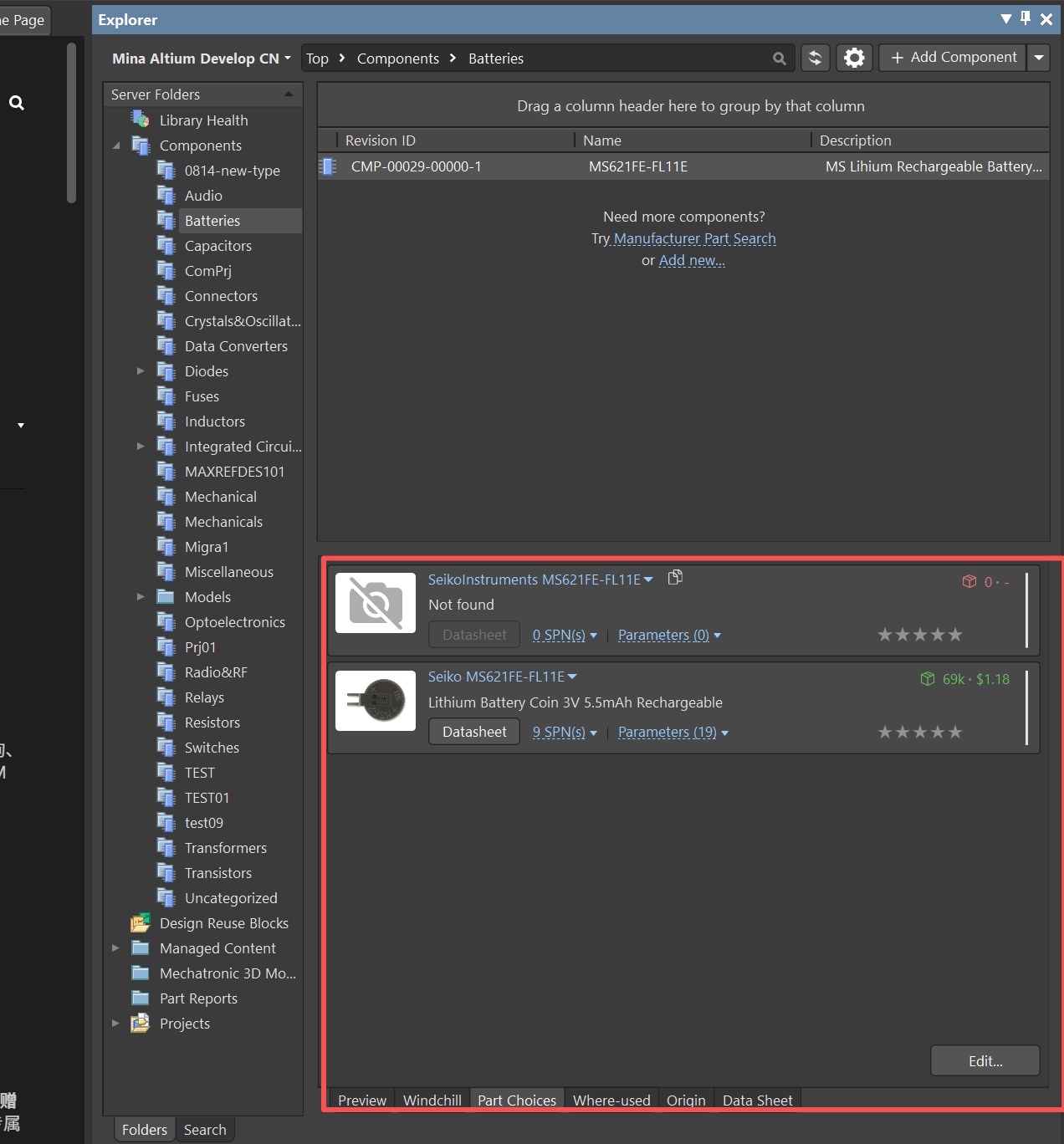
Task: Open the Datasheet for Seiko MS621FE-FL11E
Action: (474, 732)
